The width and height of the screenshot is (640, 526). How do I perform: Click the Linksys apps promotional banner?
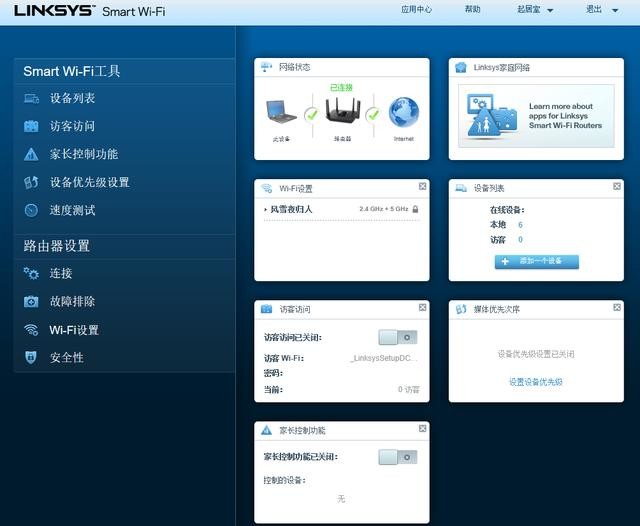(536, 116)
